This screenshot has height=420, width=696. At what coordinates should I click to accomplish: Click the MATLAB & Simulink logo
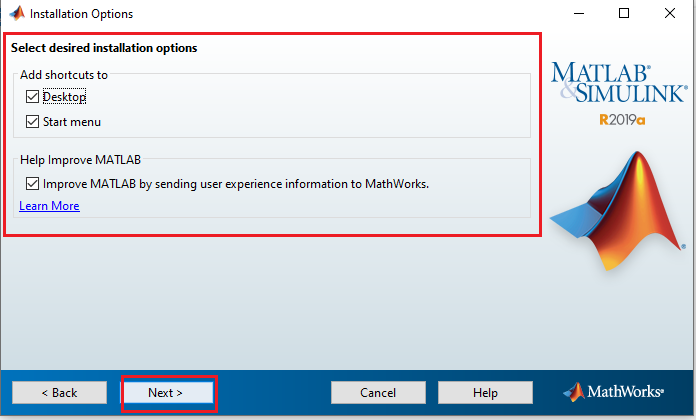point(617,84)
